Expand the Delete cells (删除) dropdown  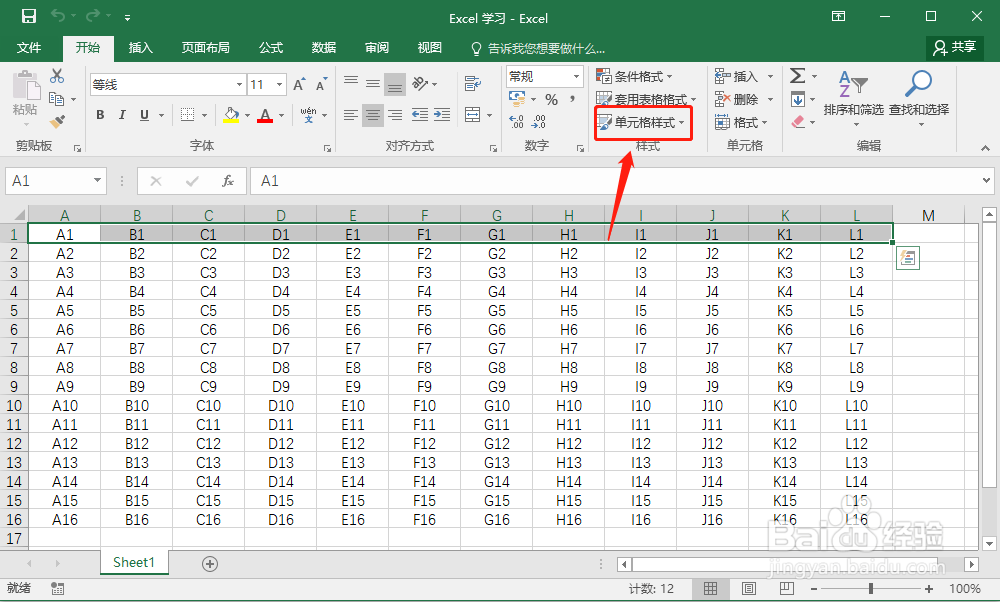[770, 99]
